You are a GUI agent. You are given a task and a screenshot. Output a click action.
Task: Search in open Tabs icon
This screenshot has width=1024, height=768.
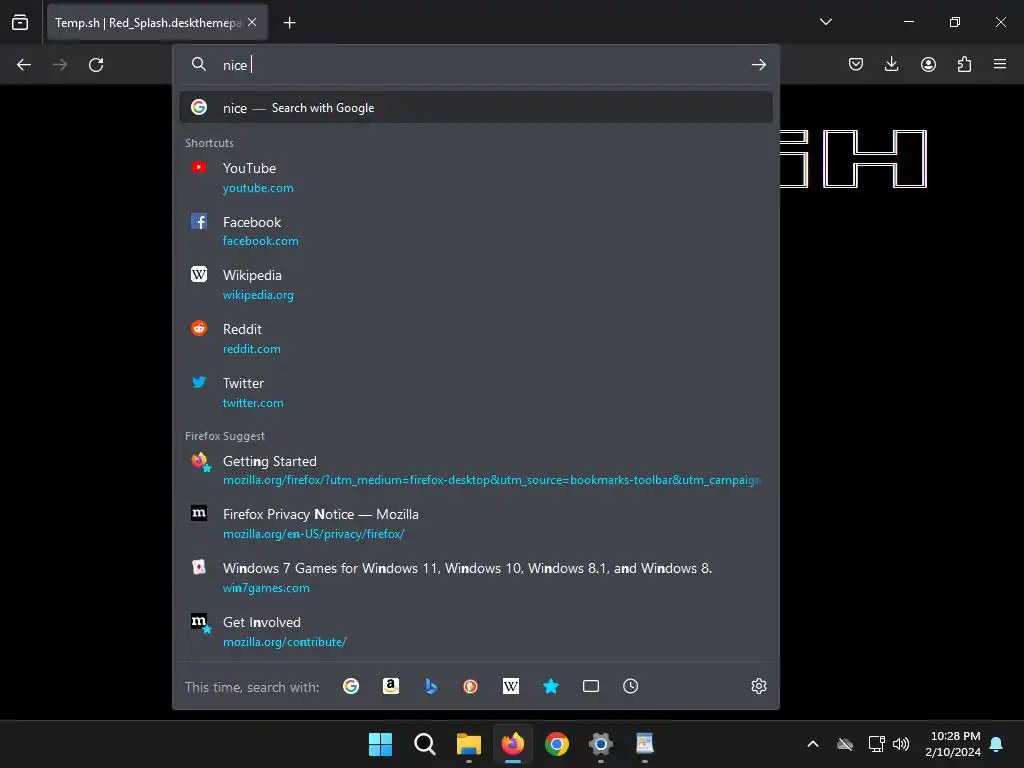coord(590,686)
